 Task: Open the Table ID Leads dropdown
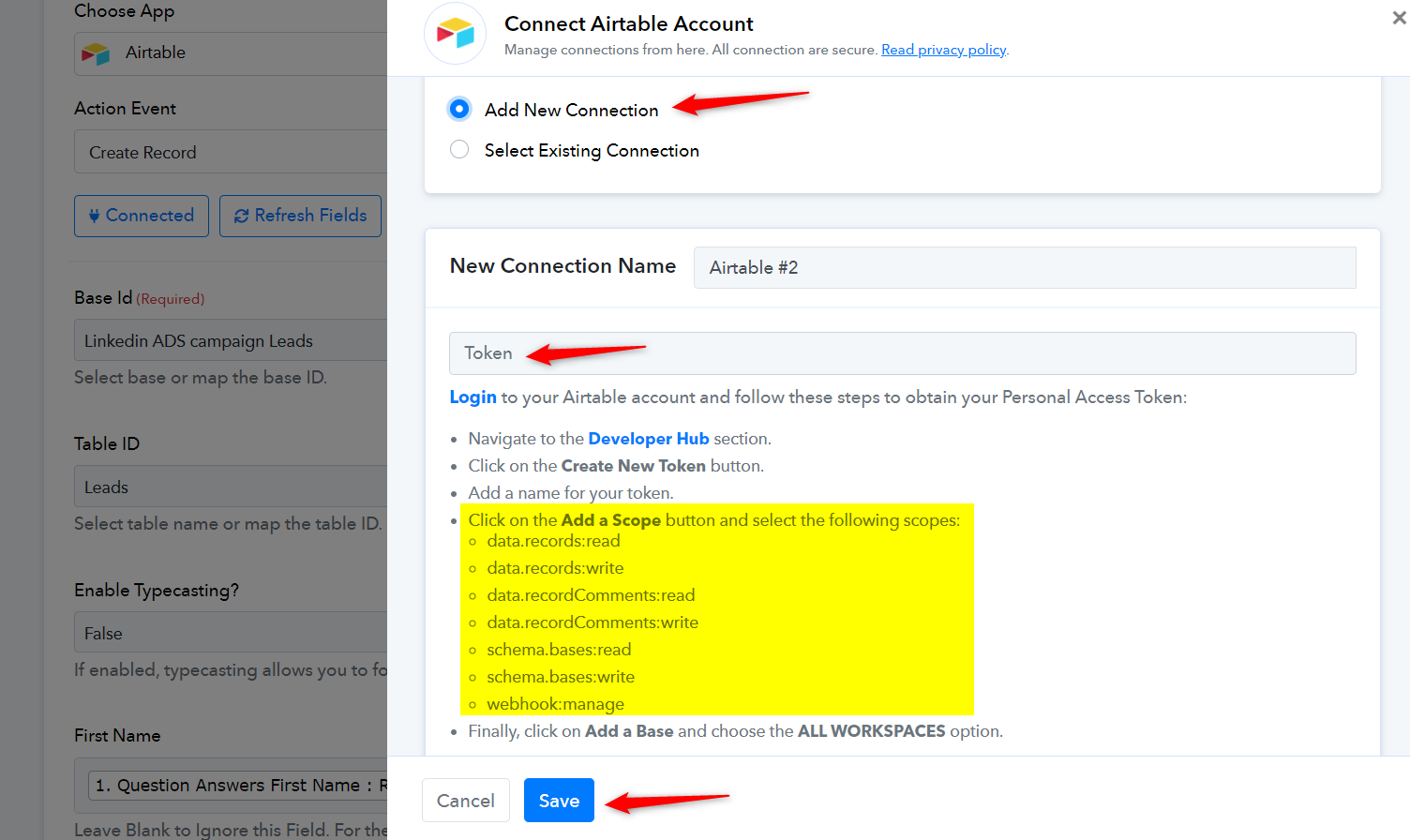pos(231,487)
